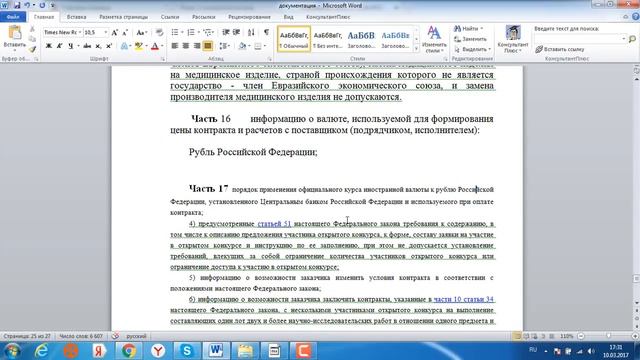Screen dimensions: 640x360
Task: Apply strikethrough formatting
Action: coord(87,46)
